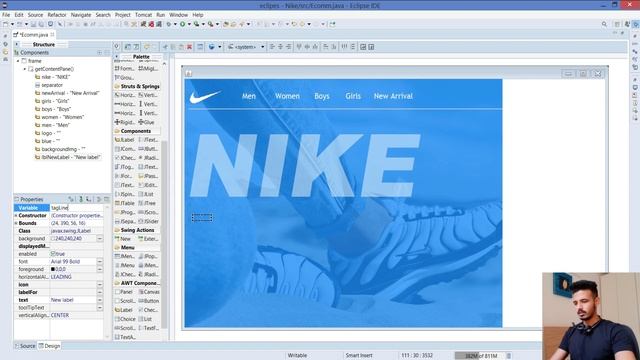640x360 pixels.
Task: Click ellipsis button for text property
Action: coord(100,300)
